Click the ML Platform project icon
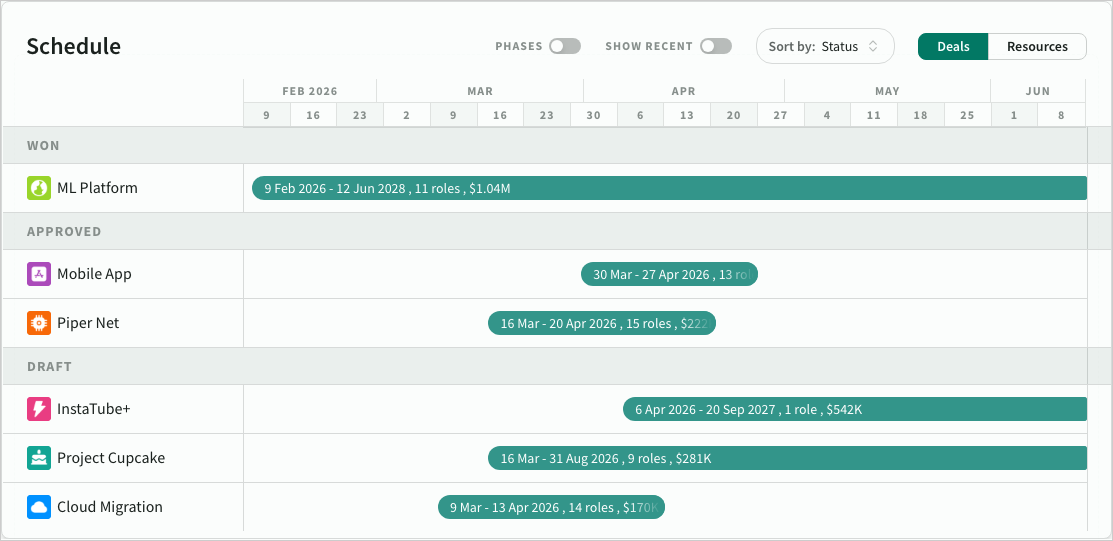This screenshot has height=541, width=1113. [x=39, y=188]
